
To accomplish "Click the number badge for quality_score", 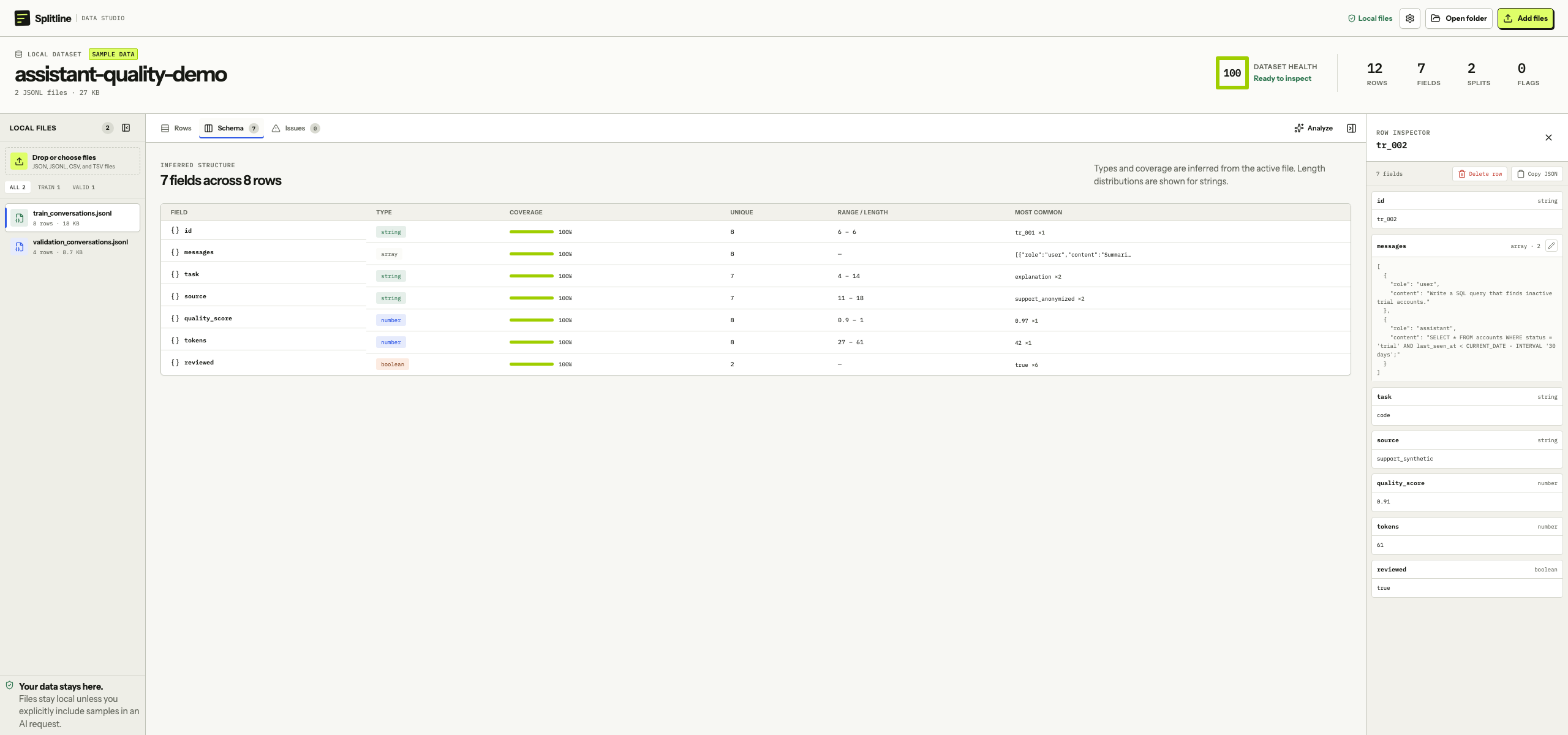I will pos(391,320).
